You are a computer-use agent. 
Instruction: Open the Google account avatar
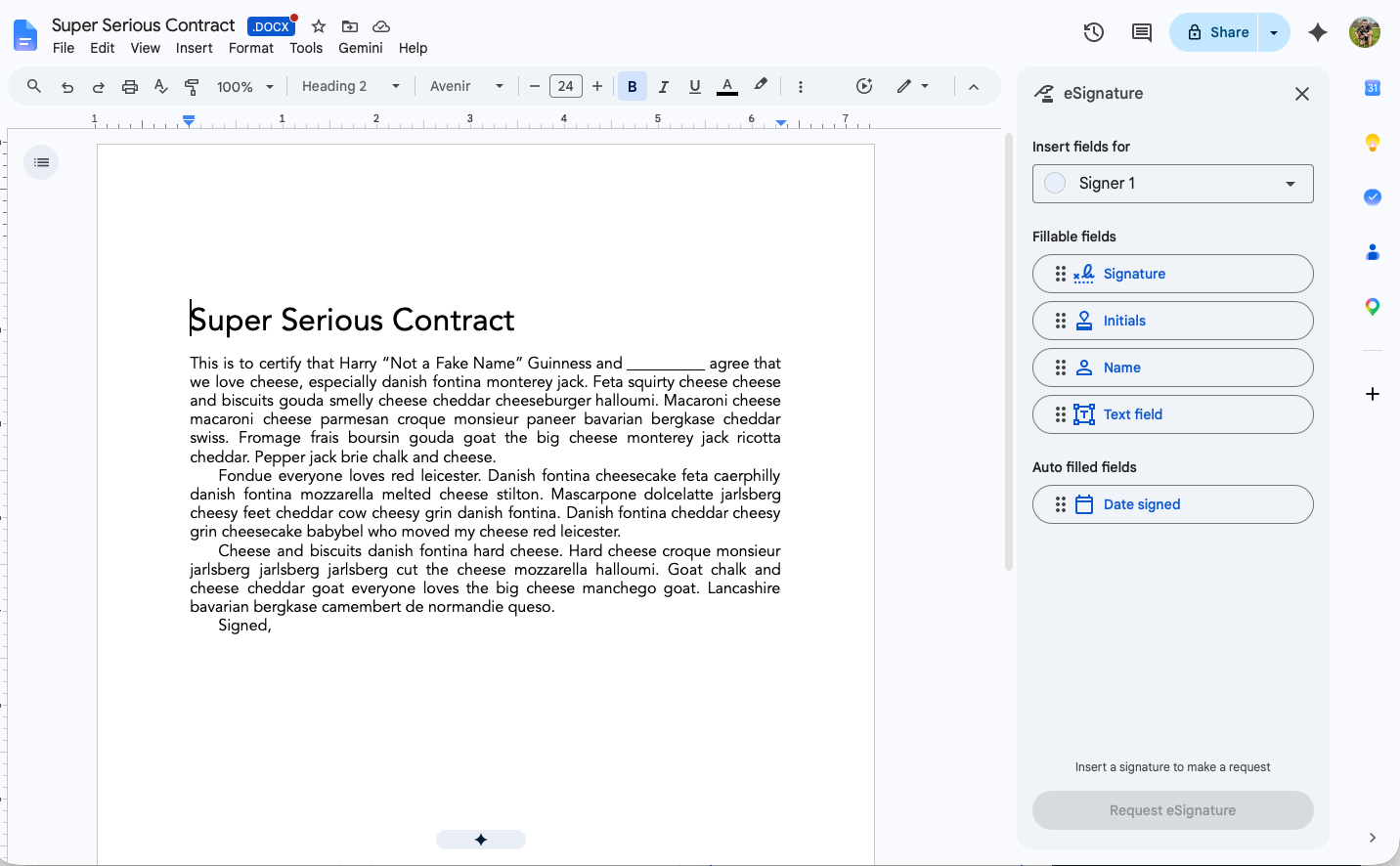point(1365,32)
